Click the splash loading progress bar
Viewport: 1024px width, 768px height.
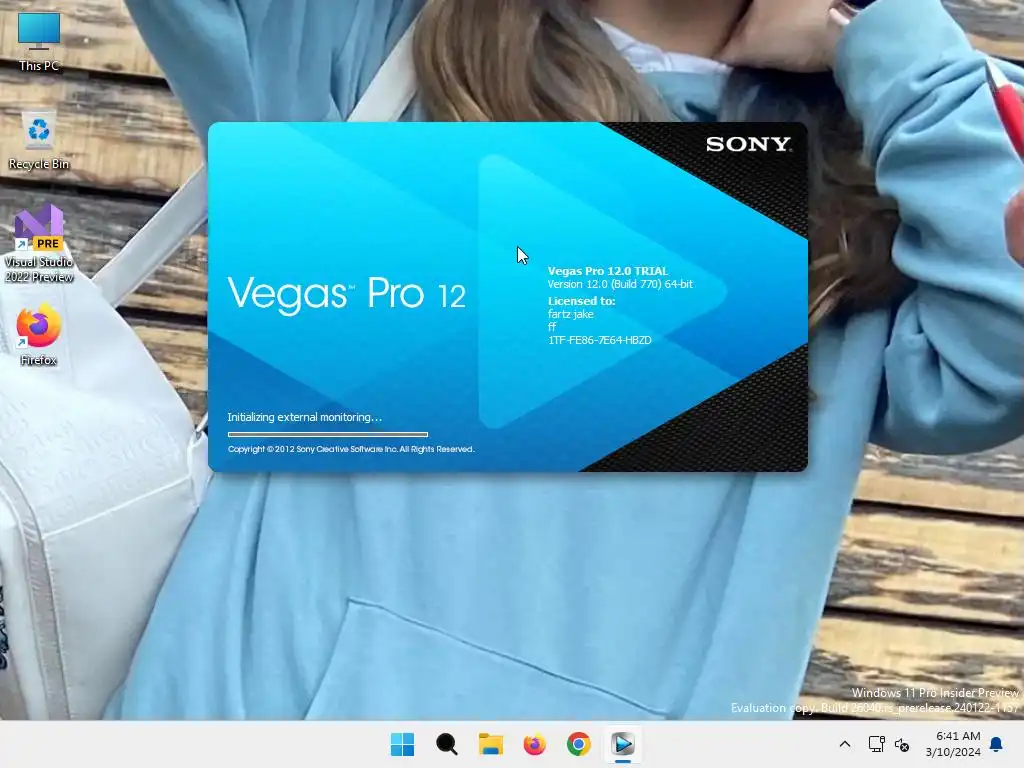coord(328,434)
